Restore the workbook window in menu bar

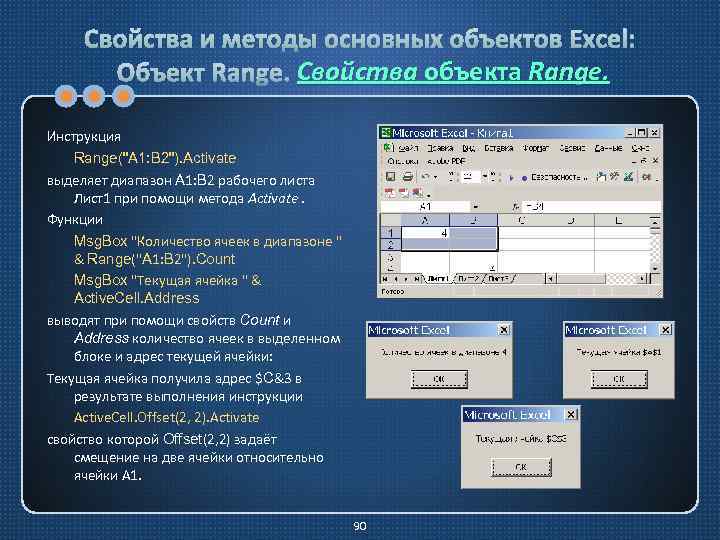tap(644, 161)
